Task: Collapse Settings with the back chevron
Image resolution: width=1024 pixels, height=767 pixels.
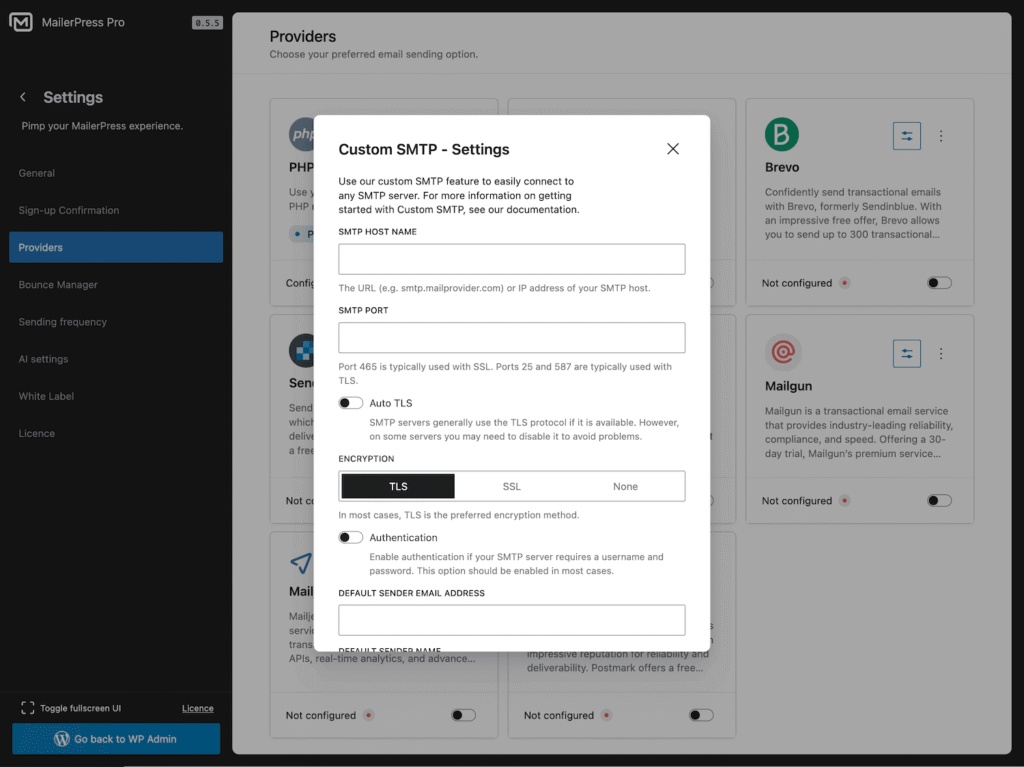Action: click(x=23, y=97)
